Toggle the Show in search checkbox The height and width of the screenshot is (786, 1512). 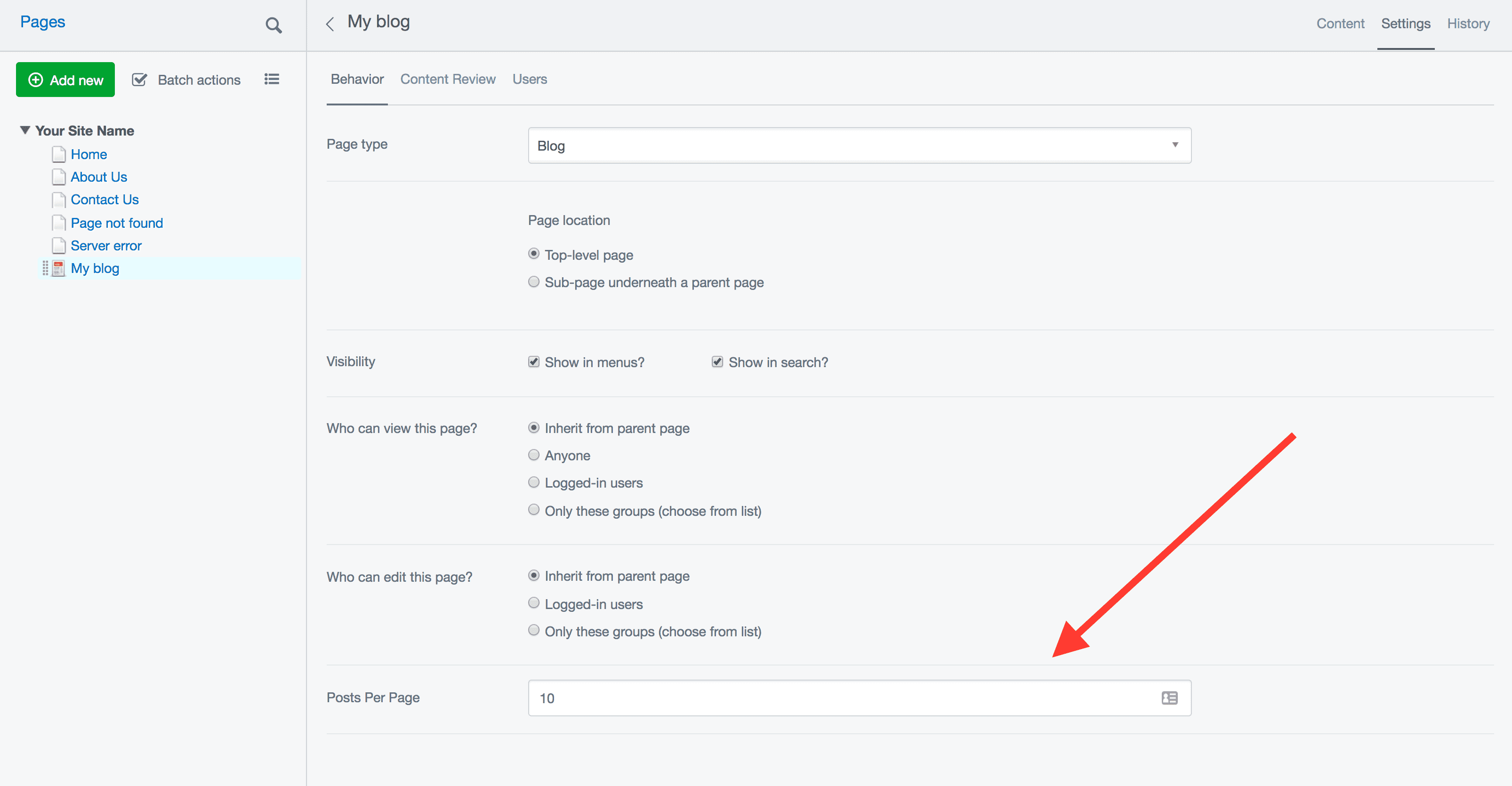717,361
